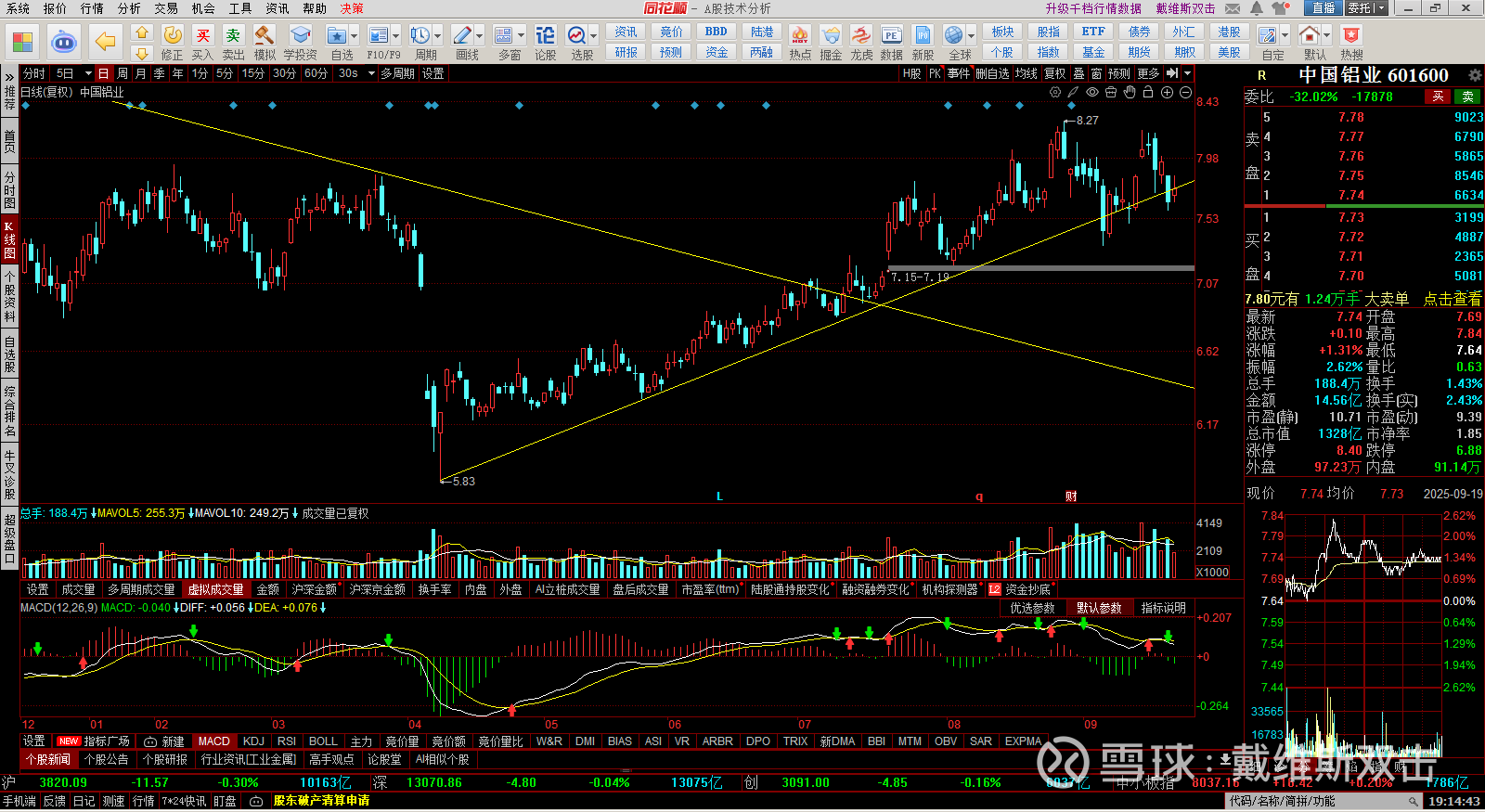1485x812 pixels.
Task: Toggle chart eye visibility icon
Action: click(1092, 92)
